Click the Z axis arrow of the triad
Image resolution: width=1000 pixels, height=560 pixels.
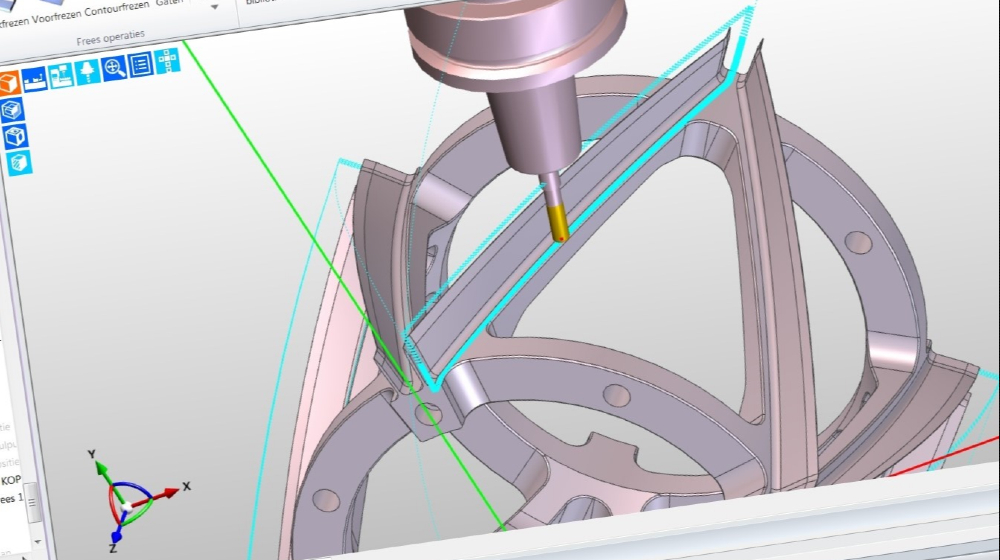click(115, 538)
